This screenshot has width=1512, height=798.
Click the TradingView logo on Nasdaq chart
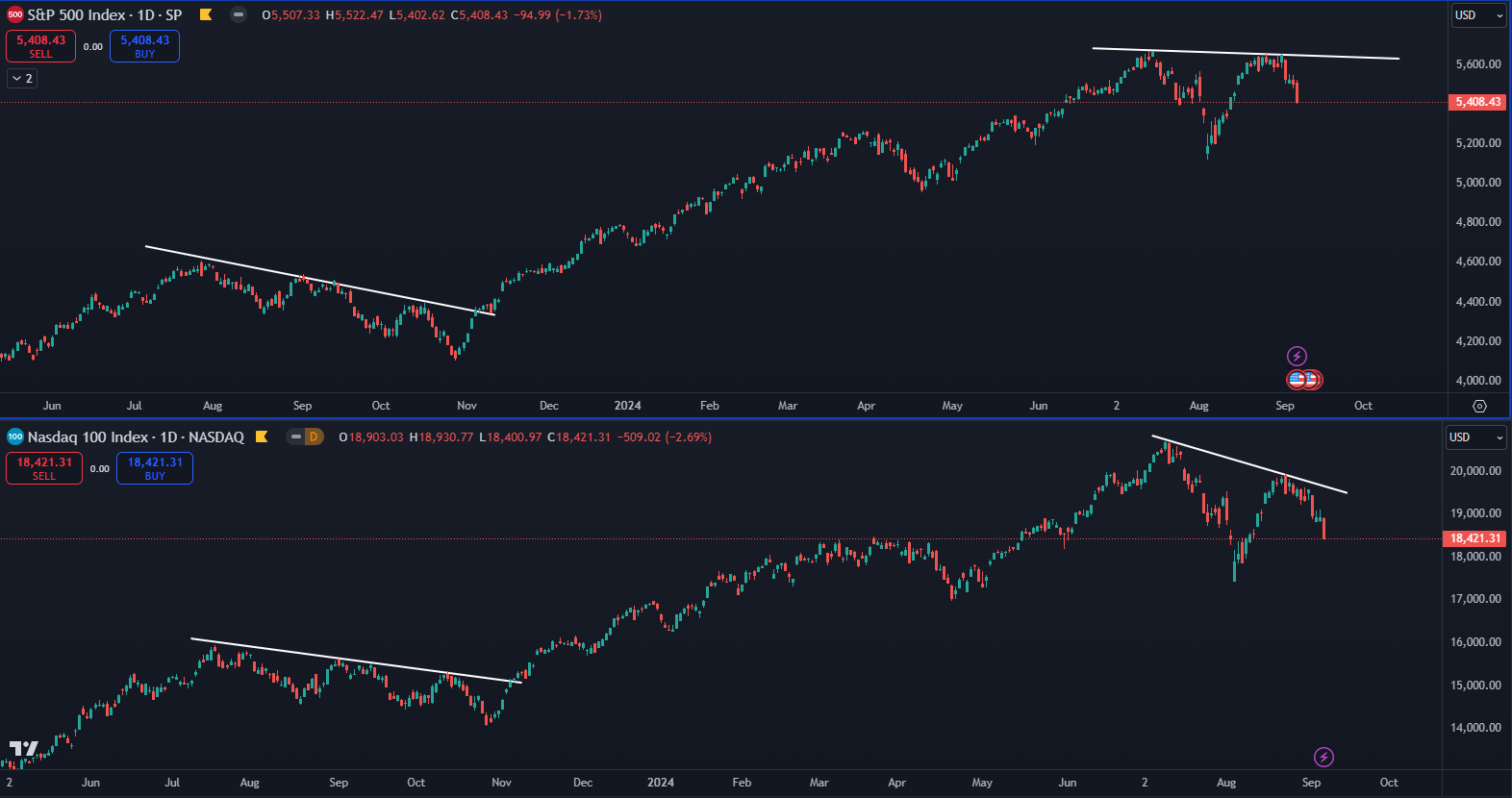[x=24, y=749]
